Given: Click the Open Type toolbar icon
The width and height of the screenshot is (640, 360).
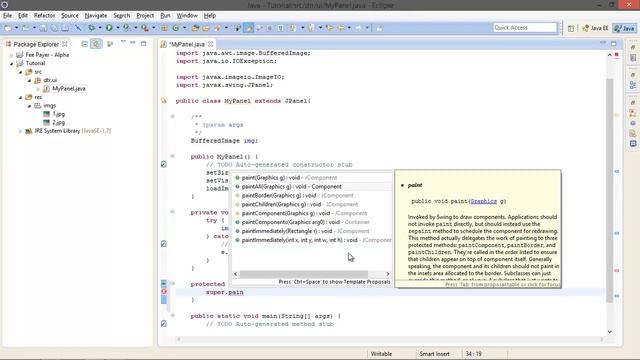Looking at the screenshot, I should click(x=196, y=28).
